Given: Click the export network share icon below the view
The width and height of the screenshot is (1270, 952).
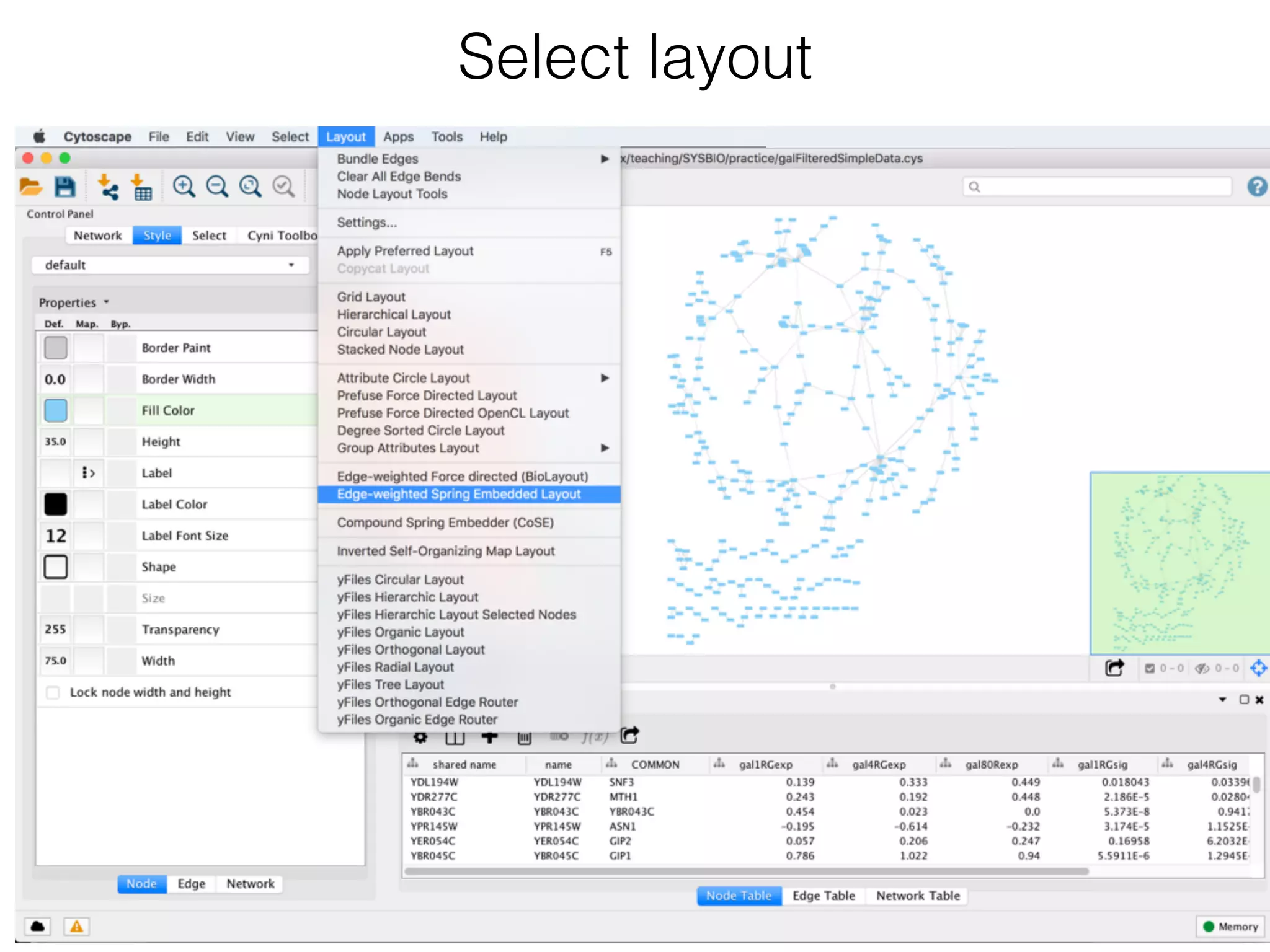Looking at the screenshot, I should (x=1114, y=668).
